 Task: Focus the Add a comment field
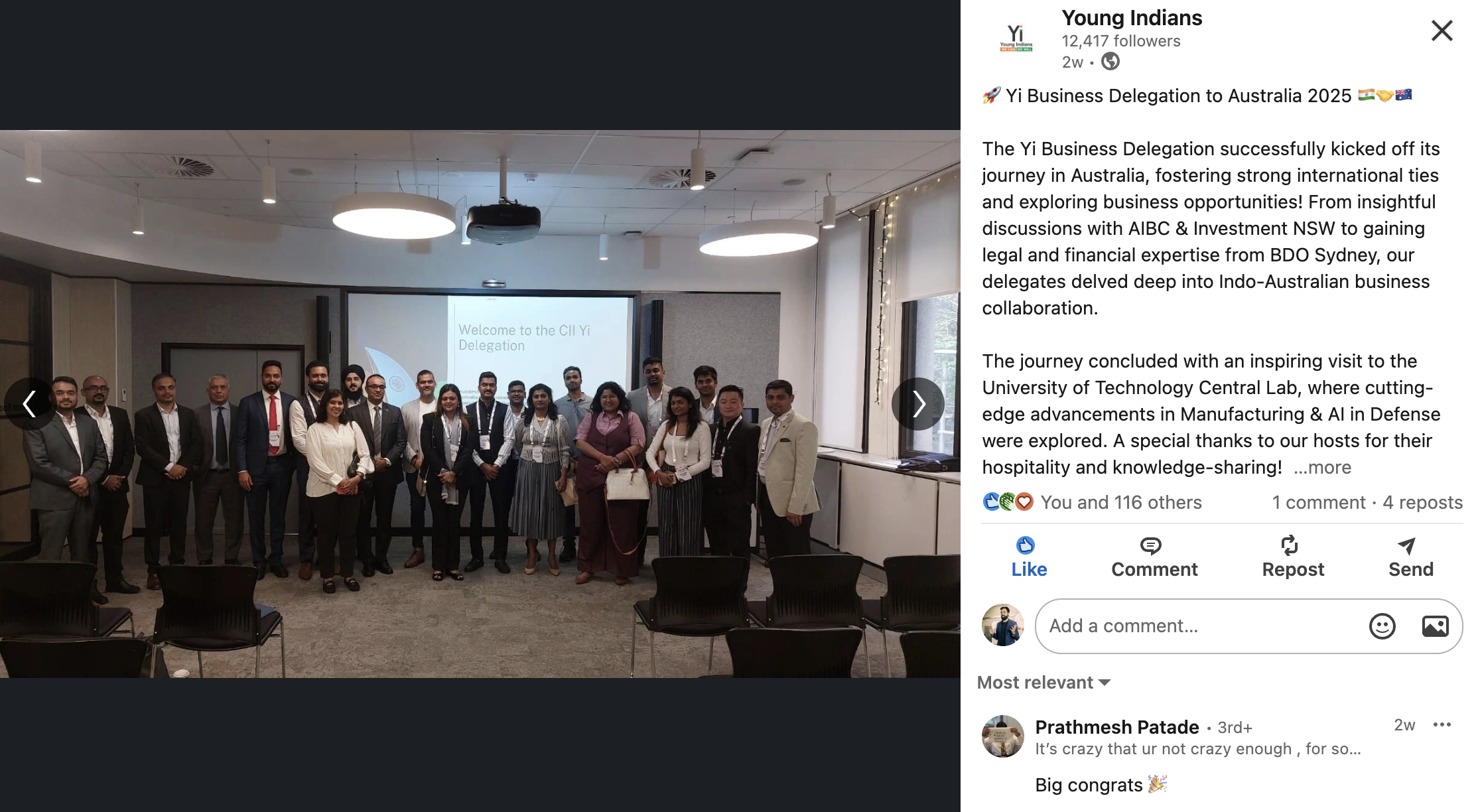1199,626
